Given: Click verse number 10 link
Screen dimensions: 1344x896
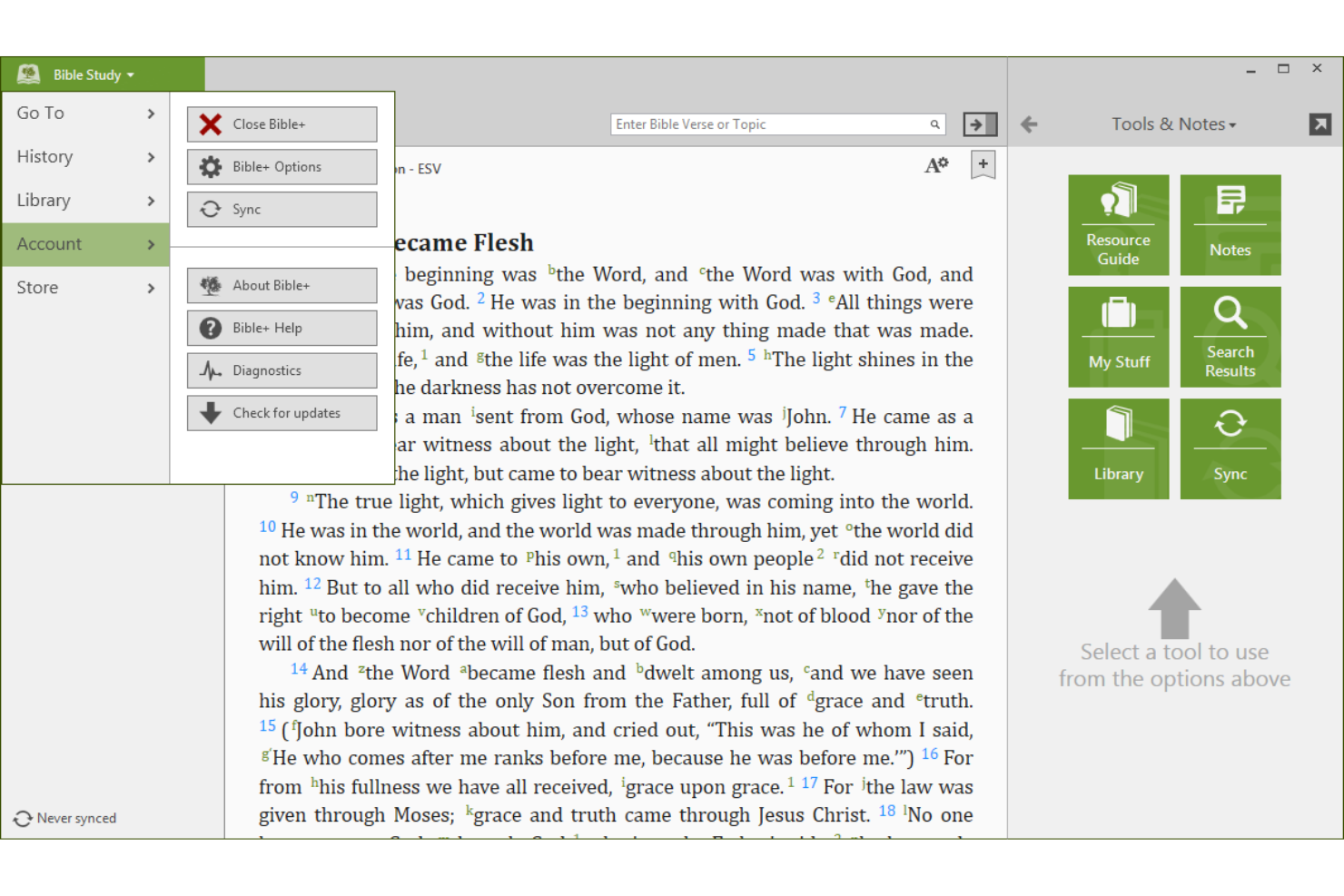Looking at the screenshot, I should tap(267, 527).
